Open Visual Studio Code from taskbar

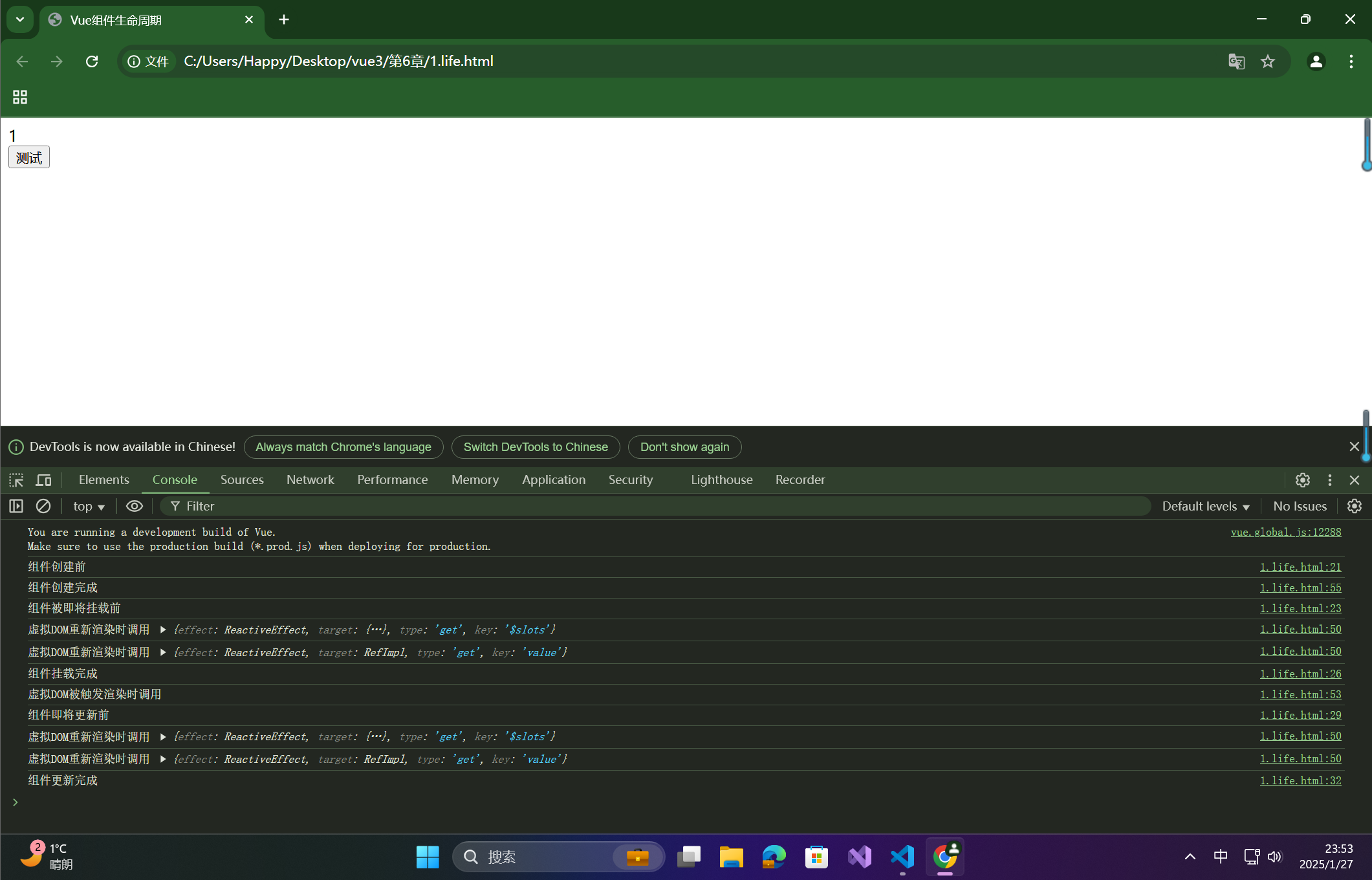(x=902, y=857)
